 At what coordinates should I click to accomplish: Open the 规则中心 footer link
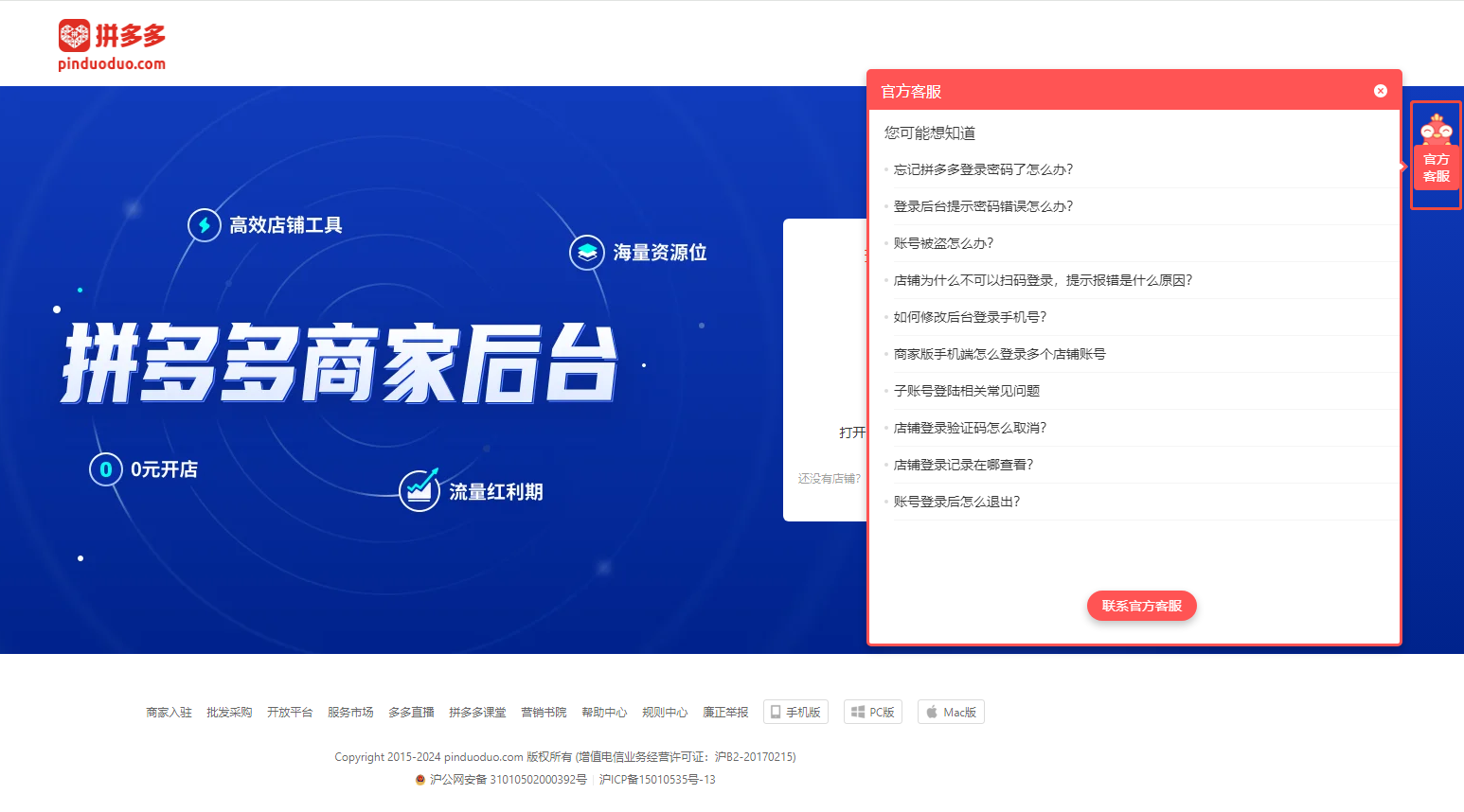point(665,713)
